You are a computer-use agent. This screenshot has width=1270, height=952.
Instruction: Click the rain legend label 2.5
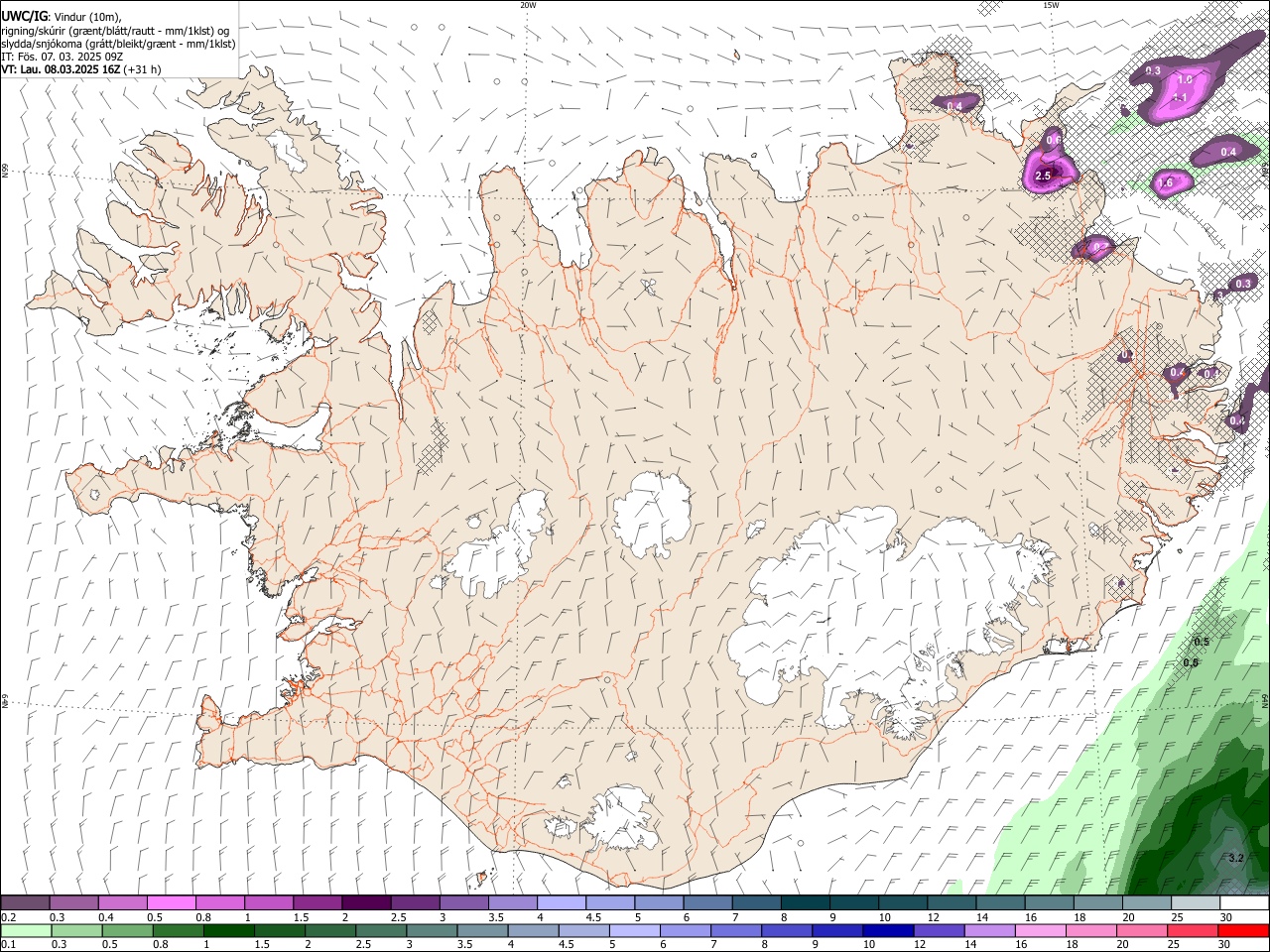click(364, 944)
